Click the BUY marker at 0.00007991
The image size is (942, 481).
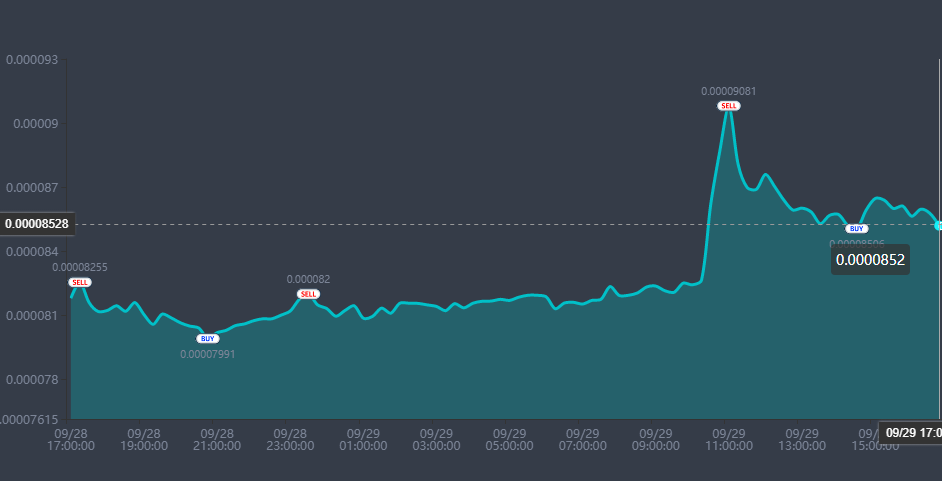click(x=208, y=339)
